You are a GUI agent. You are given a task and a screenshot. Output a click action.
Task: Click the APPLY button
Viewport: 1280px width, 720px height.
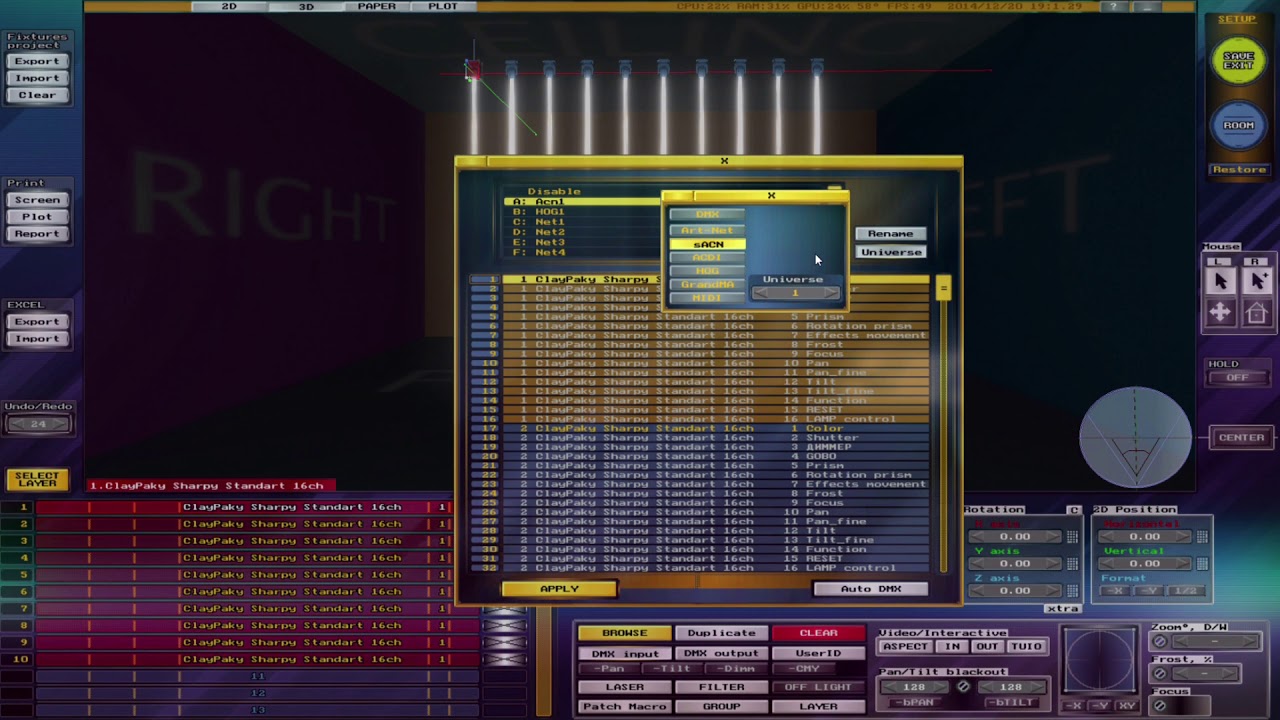click(x=559, y=589)
